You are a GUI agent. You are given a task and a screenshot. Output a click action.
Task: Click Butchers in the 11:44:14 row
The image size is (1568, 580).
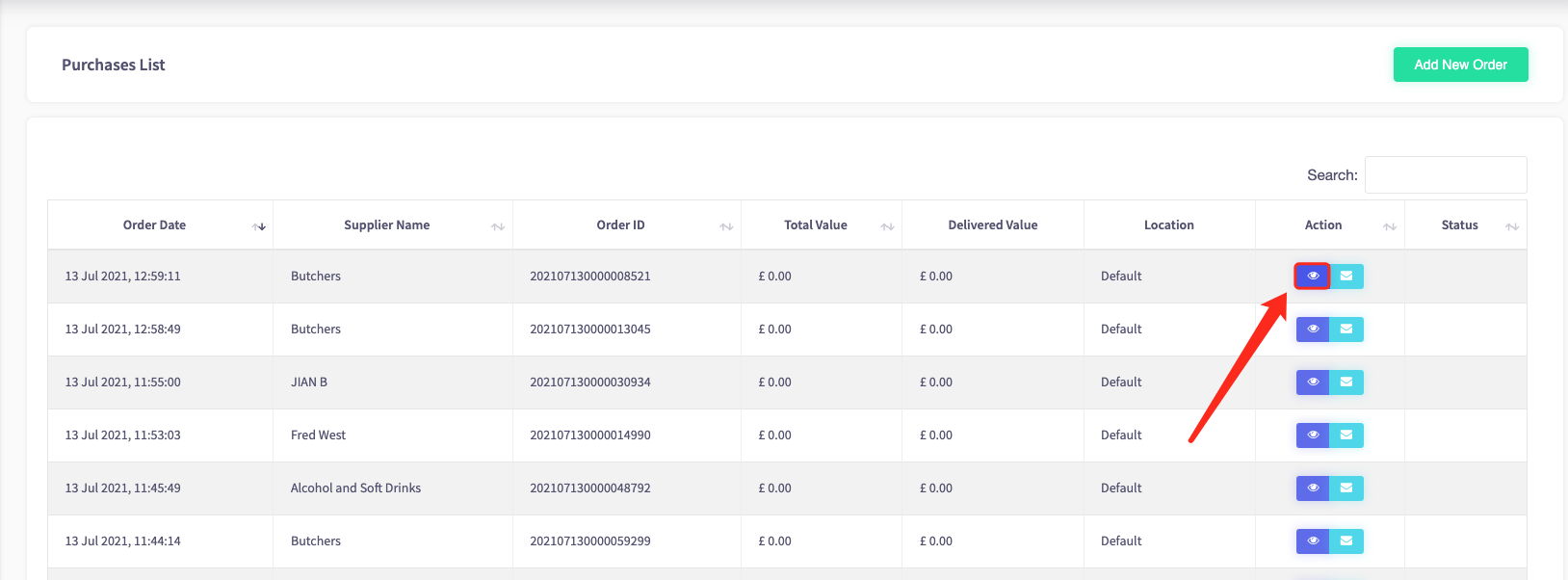tap(316, 541)
